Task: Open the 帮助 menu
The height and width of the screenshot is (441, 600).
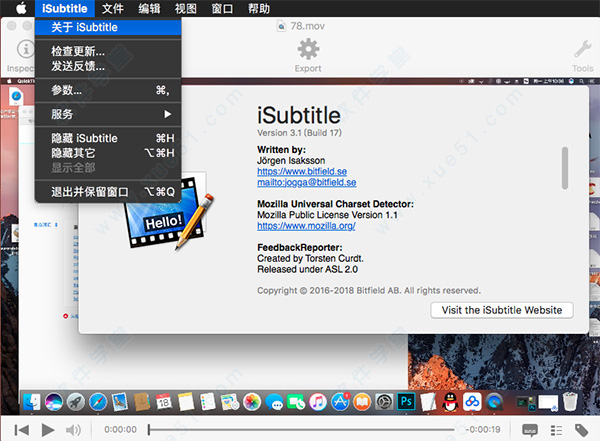Action: point(259,8)
